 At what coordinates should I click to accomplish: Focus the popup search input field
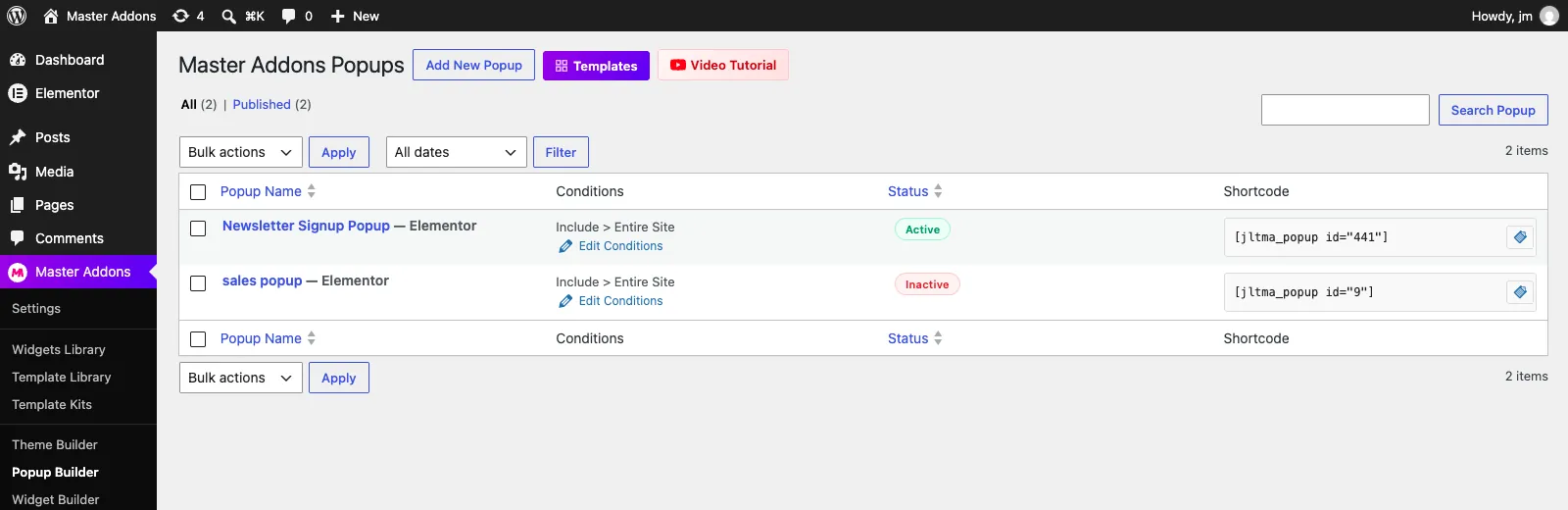(1346, 110)
